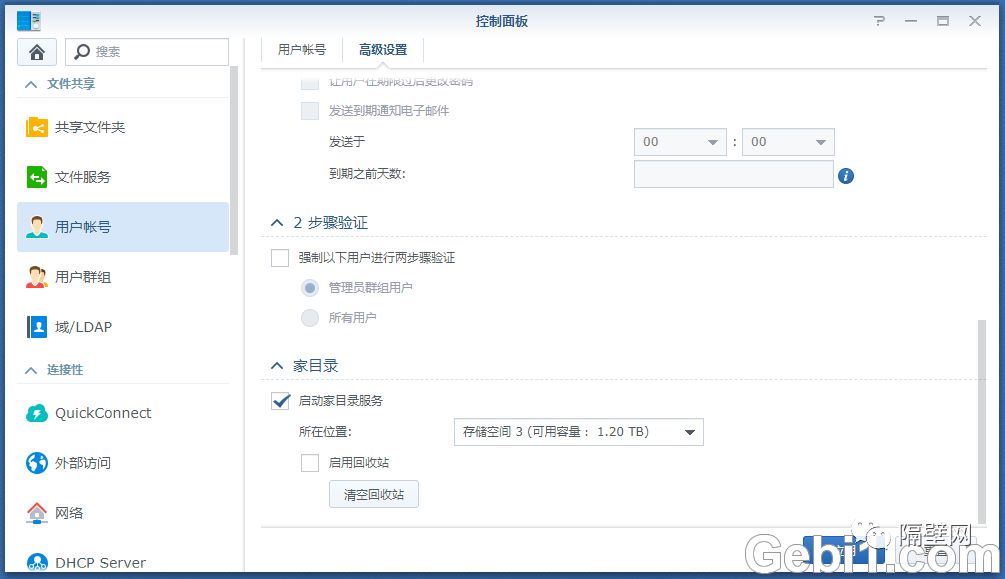Open the DHCP Server icon
1005x579 pixels.
pos(37,562)
